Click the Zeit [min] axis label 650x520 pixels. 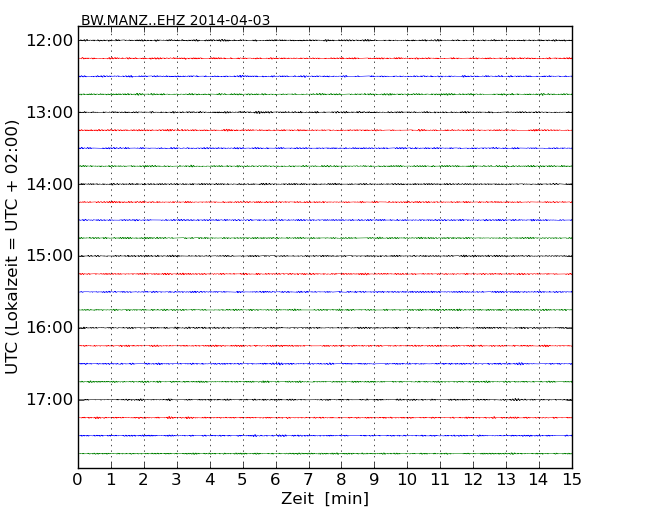[x=325, y=498]
